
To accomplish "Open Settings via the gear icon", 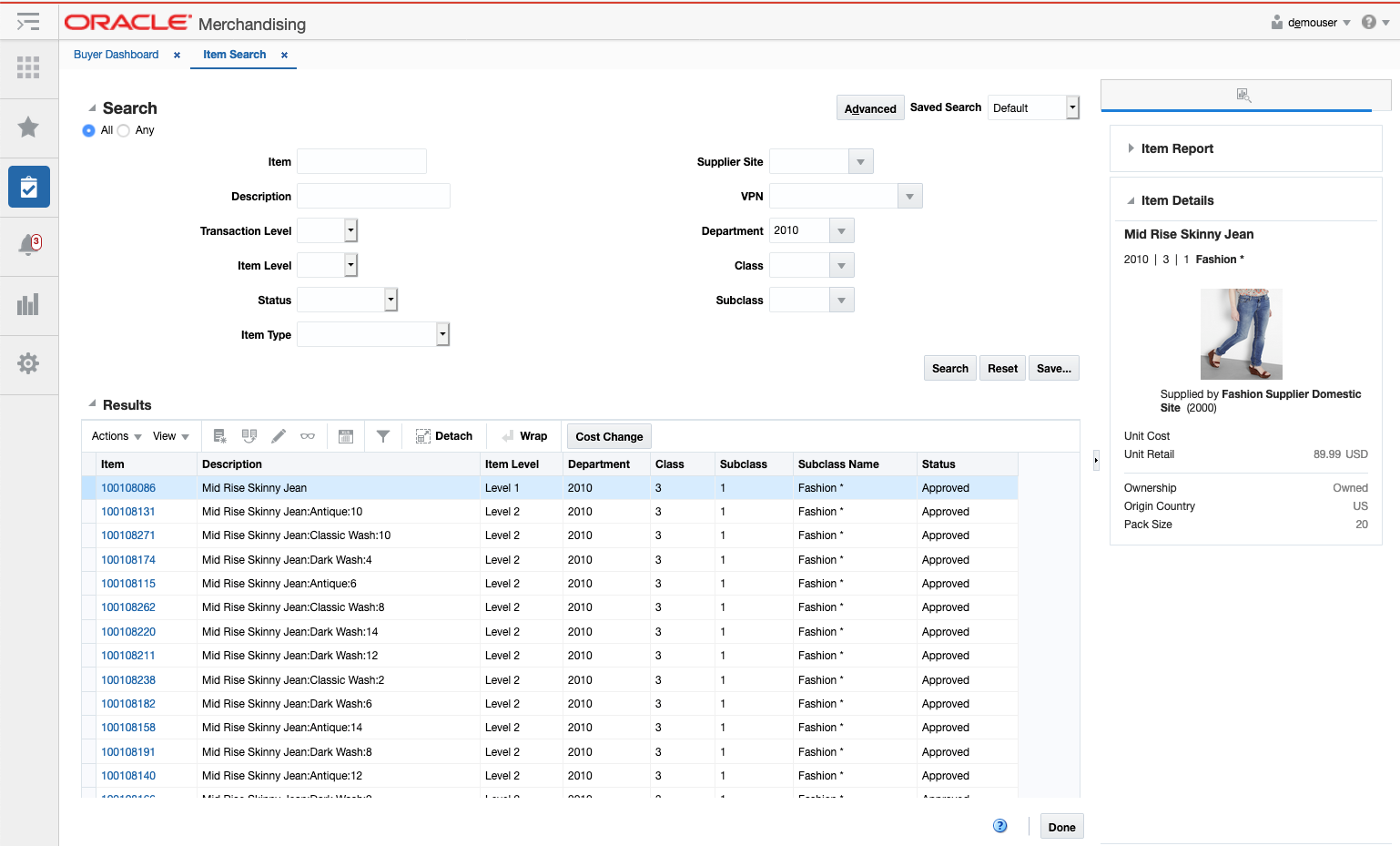I will coord(28,364).
